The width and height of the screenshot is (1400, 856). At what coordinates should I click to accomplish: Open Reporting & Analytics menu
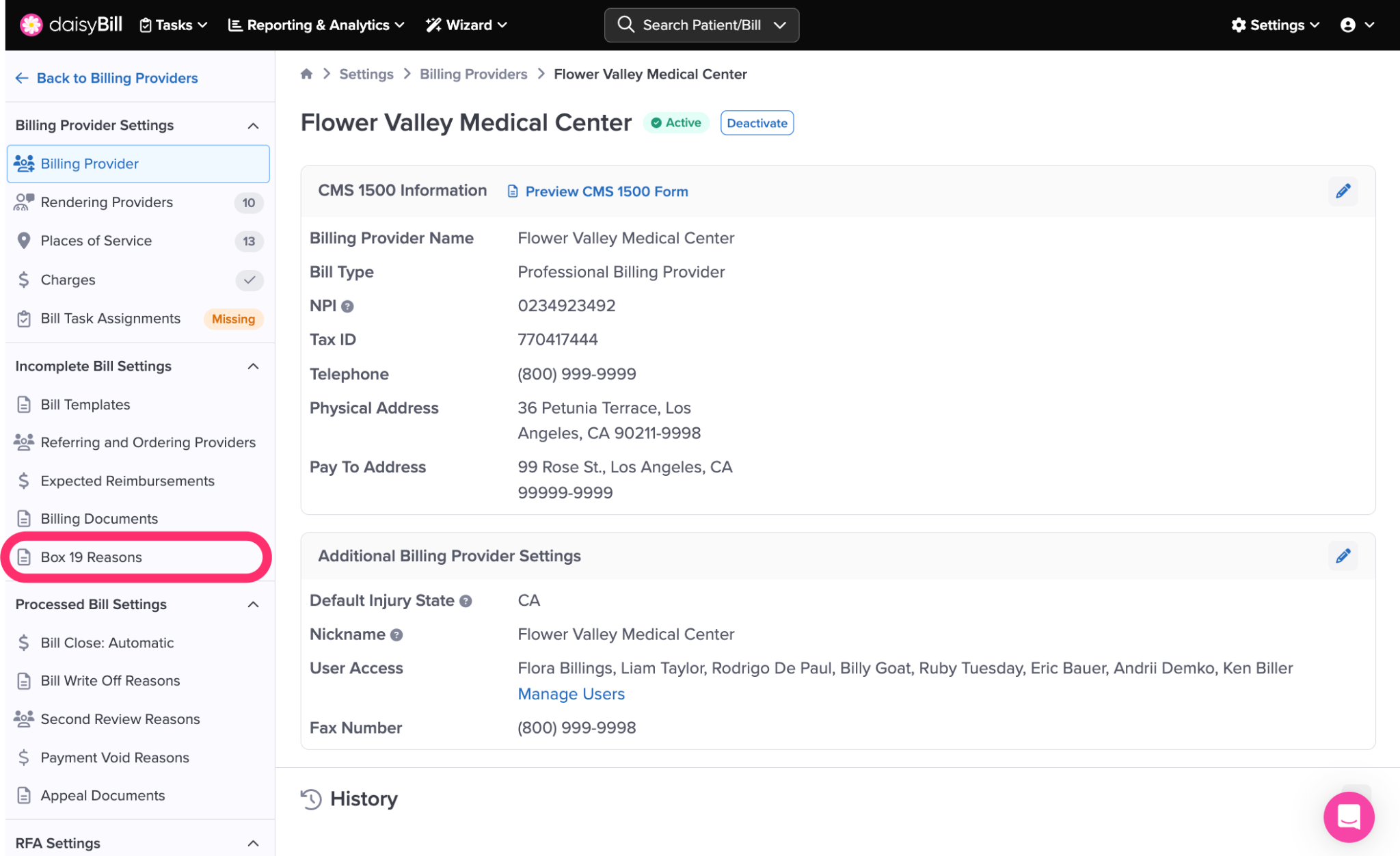click(x=316, y=25)
